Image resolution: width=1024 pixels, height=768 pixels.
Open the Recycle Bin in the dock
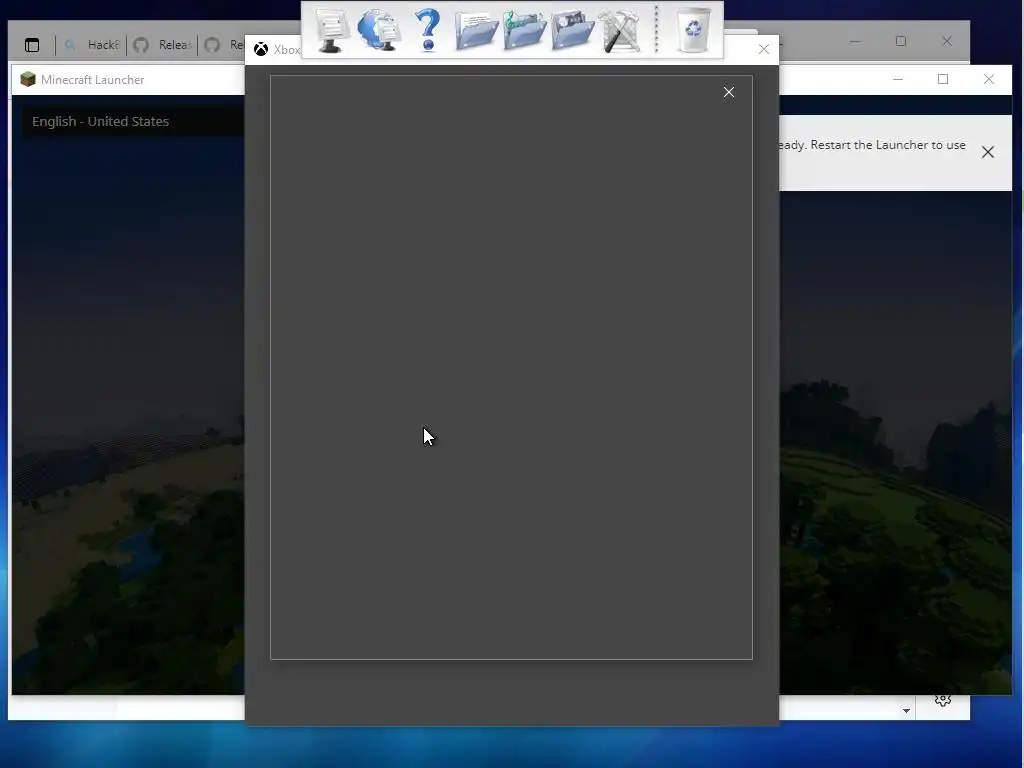click(x=693, y=30)
